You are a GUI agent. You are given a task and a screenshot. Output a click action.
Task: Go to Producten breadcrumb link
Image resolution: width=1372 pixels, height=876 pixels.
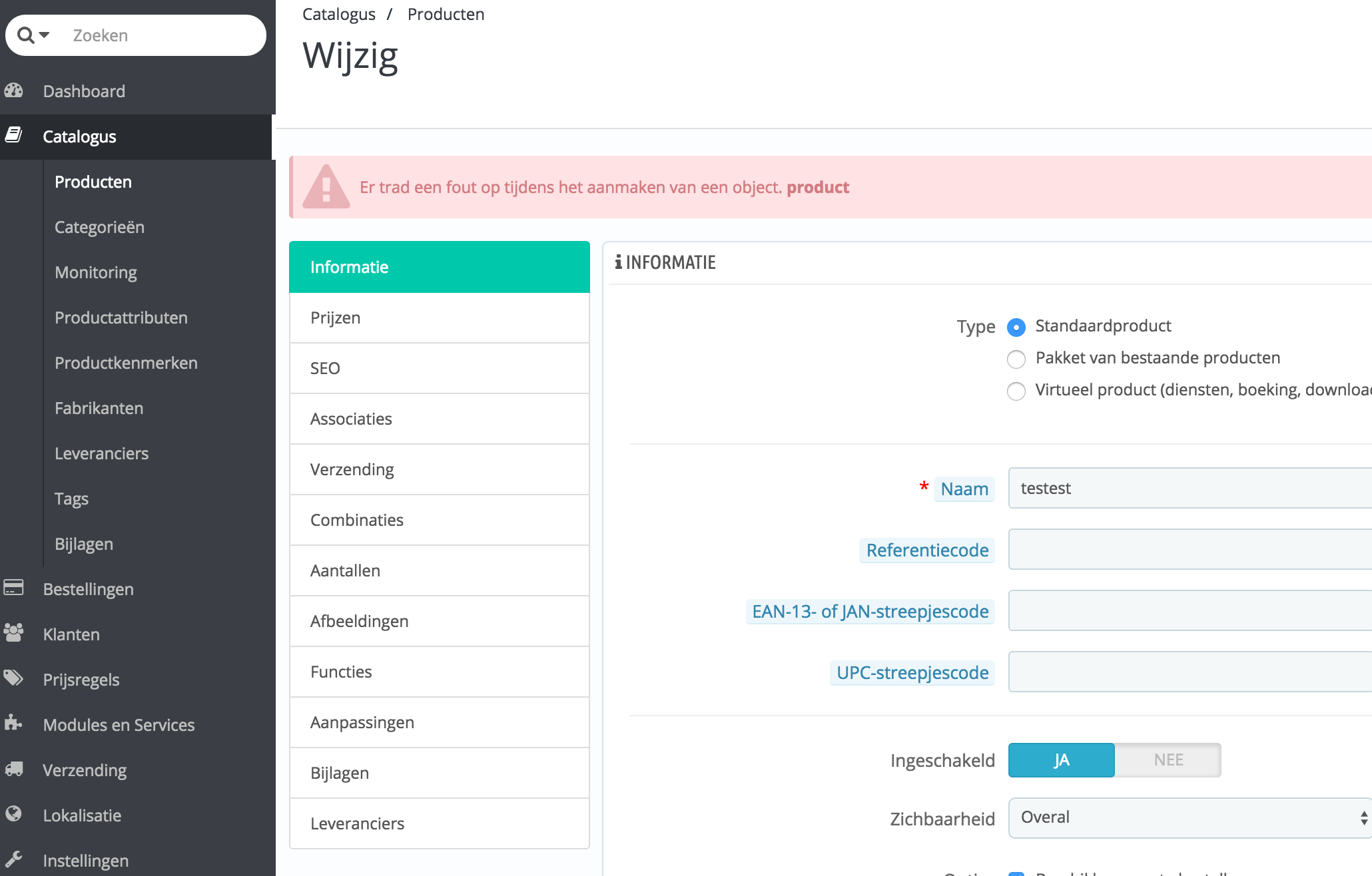click(446, 14)
